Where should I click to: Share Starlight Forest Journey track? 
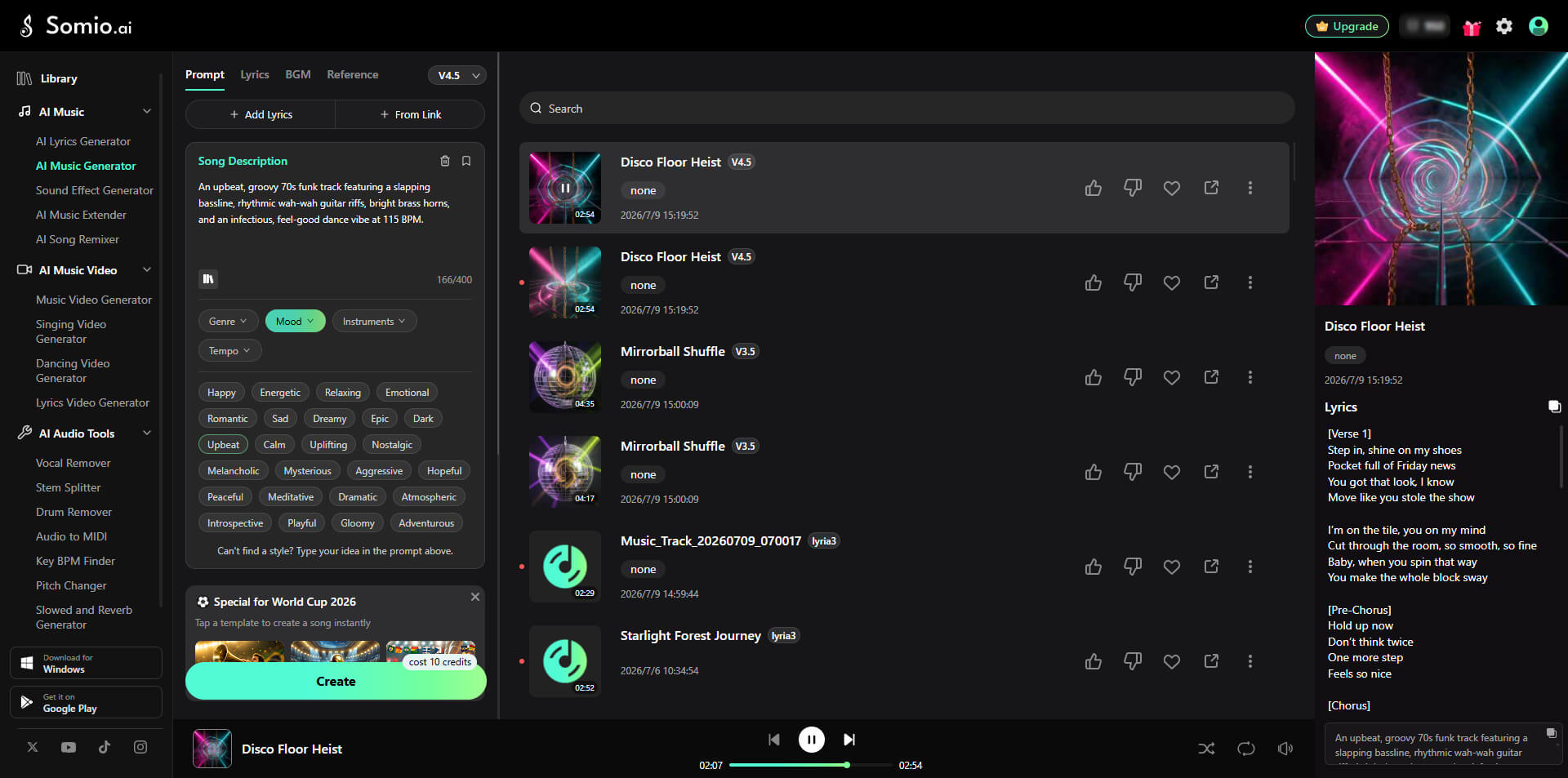pos(1211,660)
